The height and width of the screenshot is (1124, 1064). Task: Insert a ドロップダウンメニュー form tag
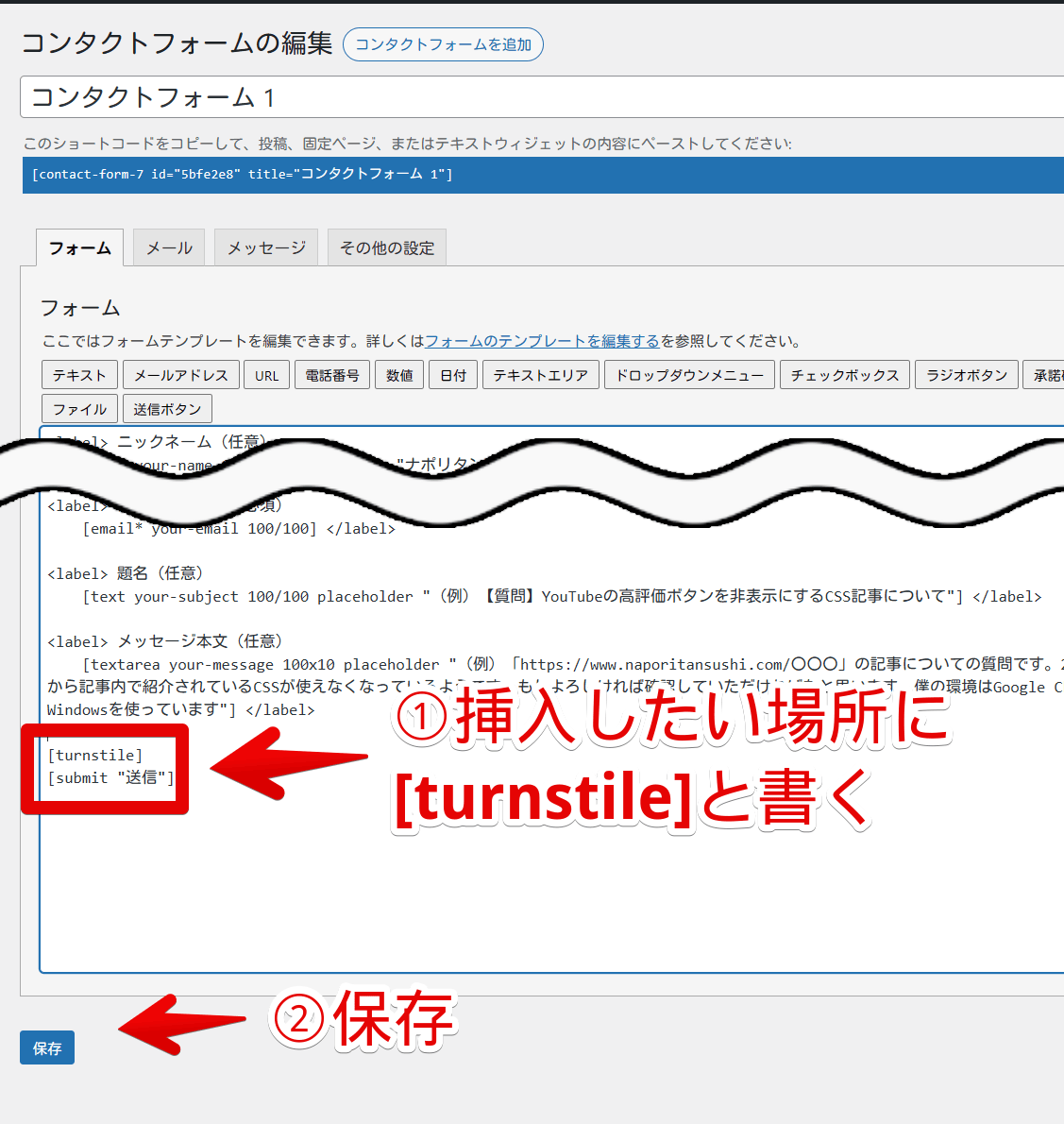point(689,375)
